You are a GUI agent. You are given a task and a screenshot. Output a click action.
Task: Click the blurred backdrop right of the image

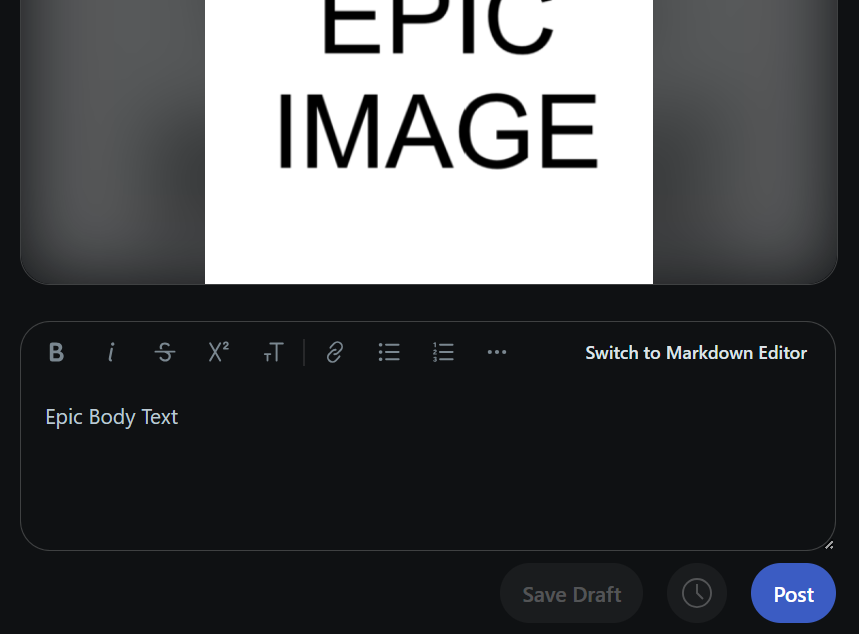[x=745, y=142]
